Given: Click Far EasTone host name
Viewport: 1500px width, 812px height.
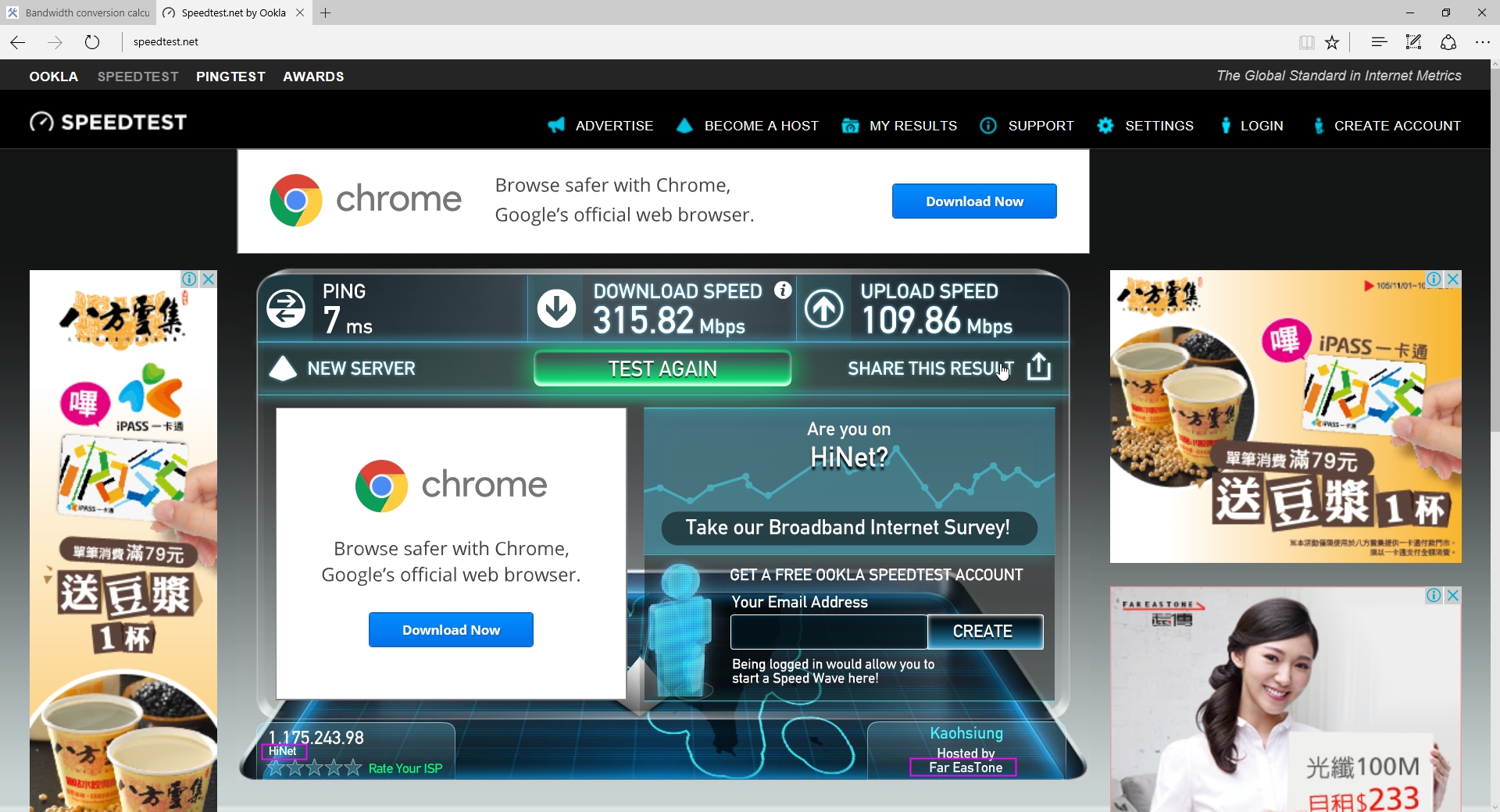Looking at the screenshot, I should (x=964, y=767).
